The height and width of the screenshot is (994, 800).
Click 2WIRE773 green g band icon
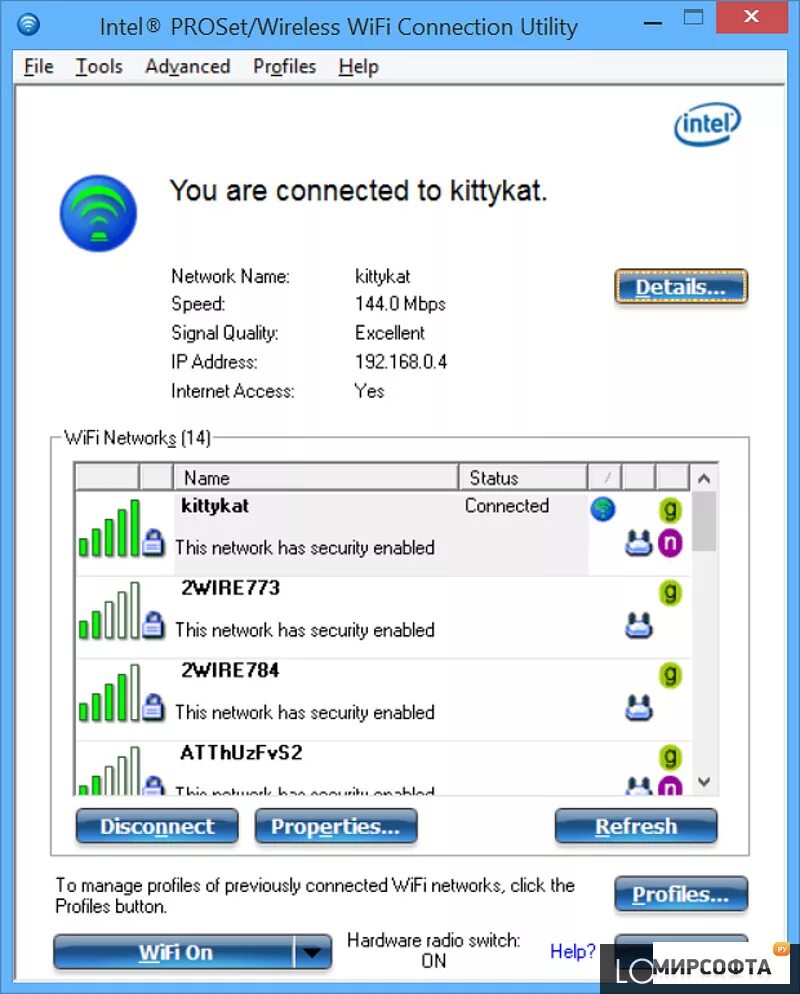[x=670, y=593]
